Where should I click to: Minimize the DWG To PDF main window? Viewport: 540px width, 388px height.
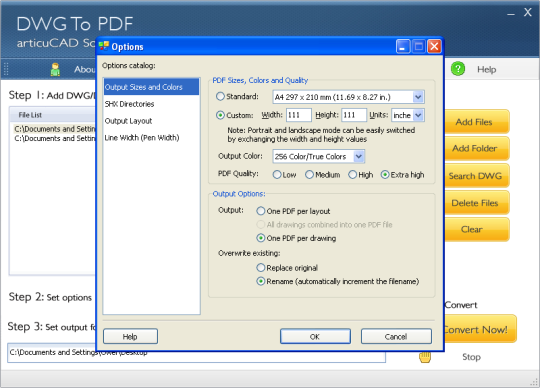pos(511,14)
